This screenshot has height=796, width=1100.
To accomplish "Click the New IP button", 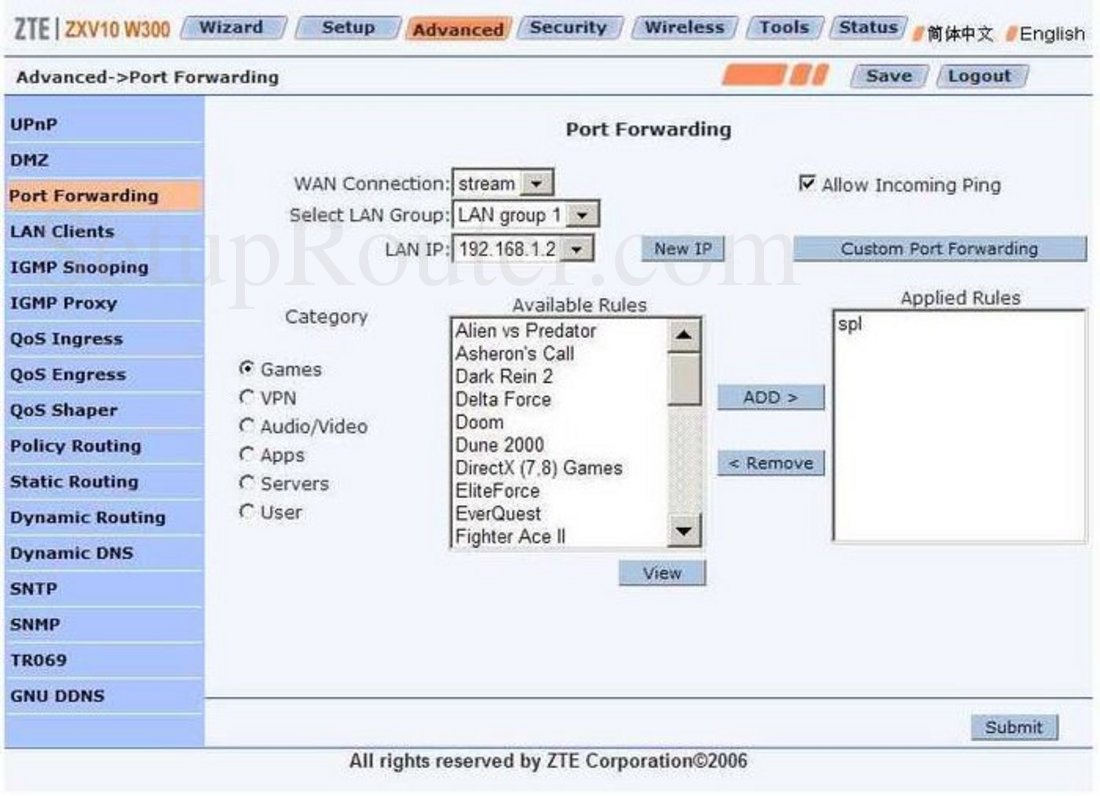I will pos(683,249).
